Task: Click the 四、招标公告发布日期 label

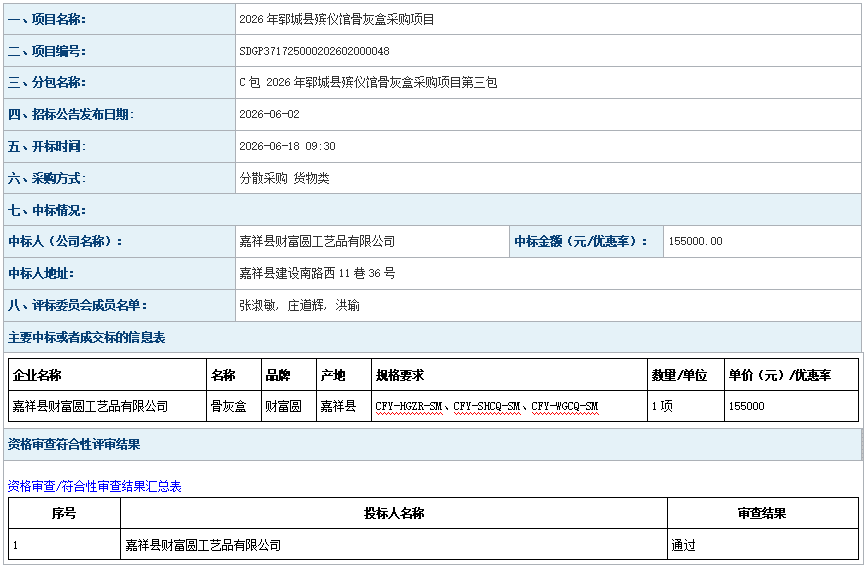Action: [x=71, y=114]
